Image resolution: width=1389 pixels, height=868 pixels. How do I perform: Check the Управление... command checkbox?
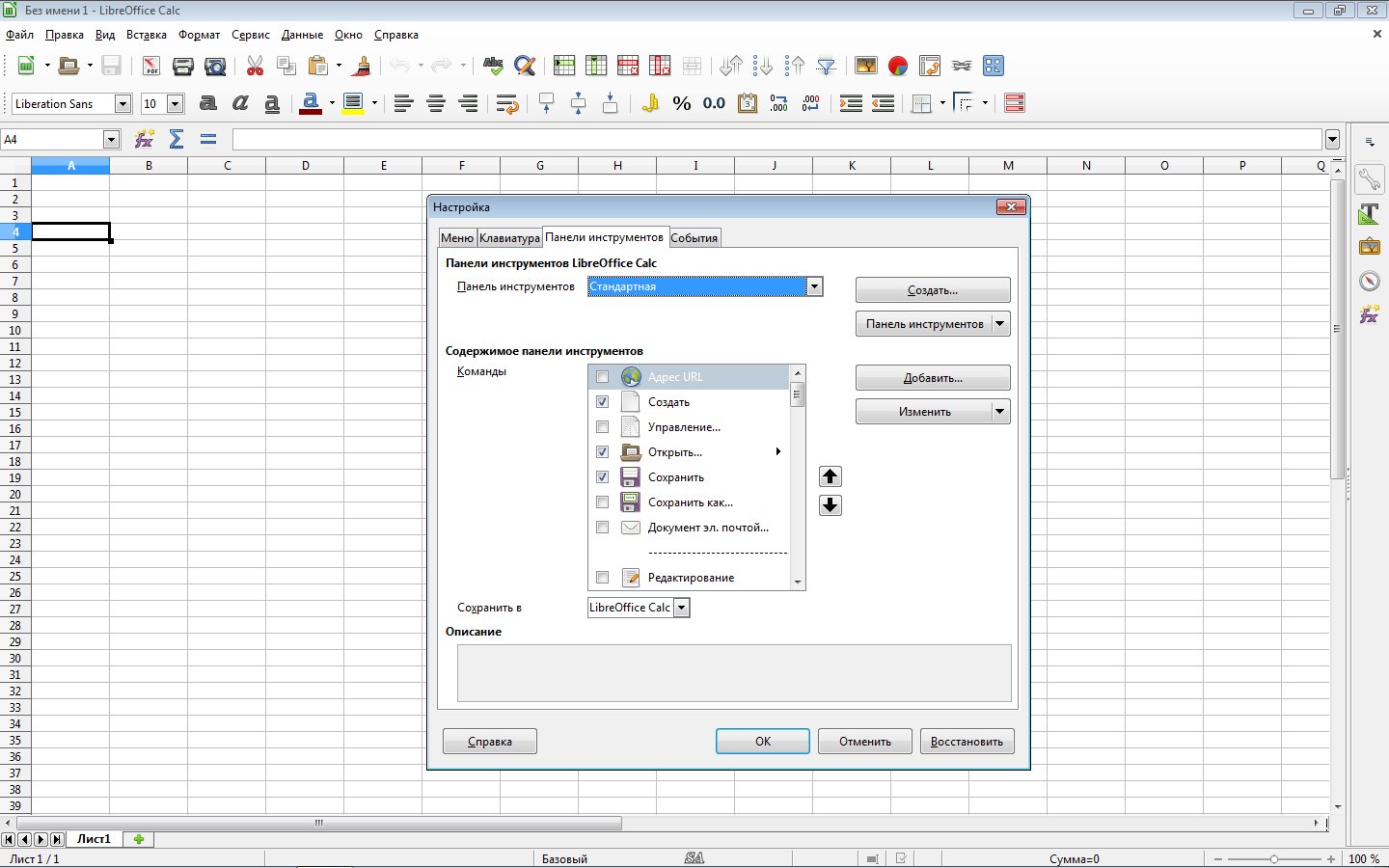(x=602, y=427)
